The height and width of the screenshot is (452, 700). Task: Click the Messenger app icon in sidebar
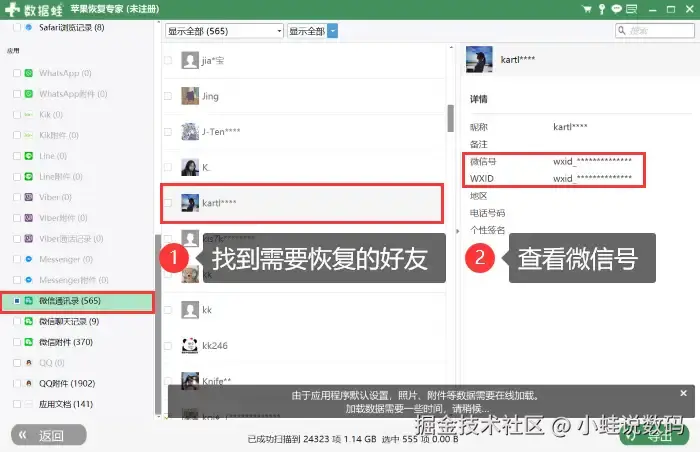[x=29, y=259]
